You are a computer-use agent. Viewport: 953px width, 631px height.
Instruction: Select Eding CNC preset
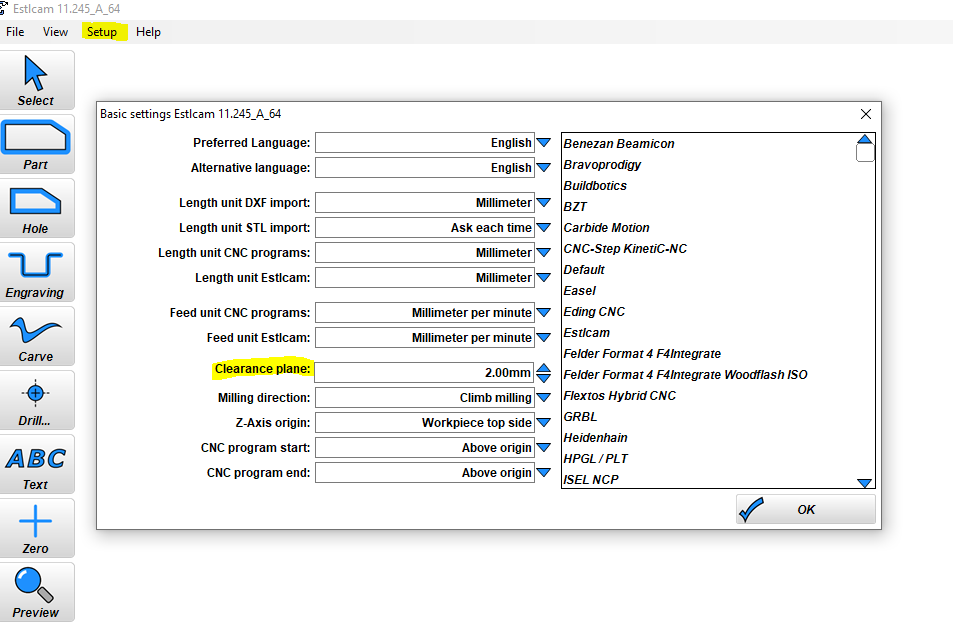594,312
